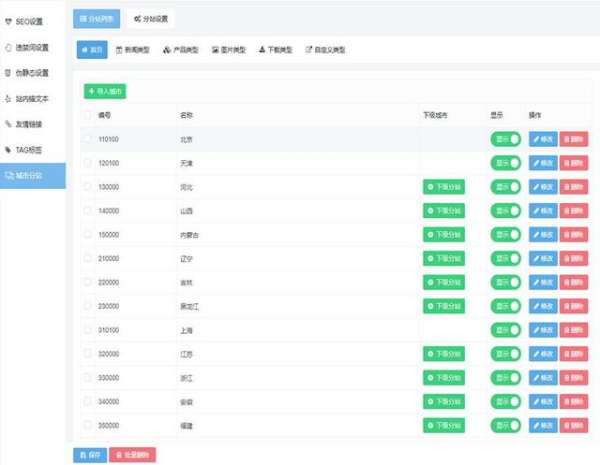This screenshot has height=465, width=600.
Task: Expand 下级分站 for 河北
Action: (444, 187)
